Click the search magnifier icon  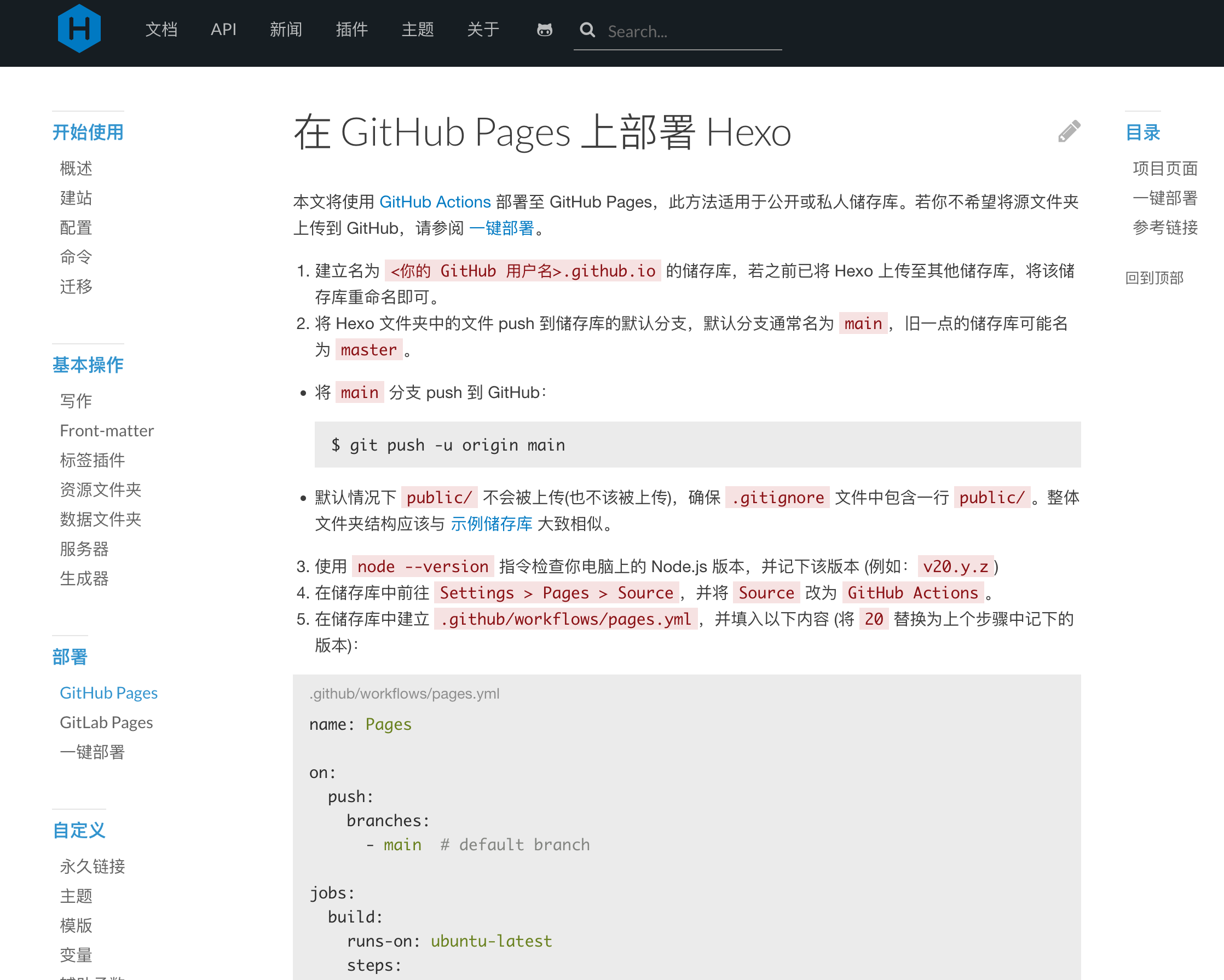(587, 31)
